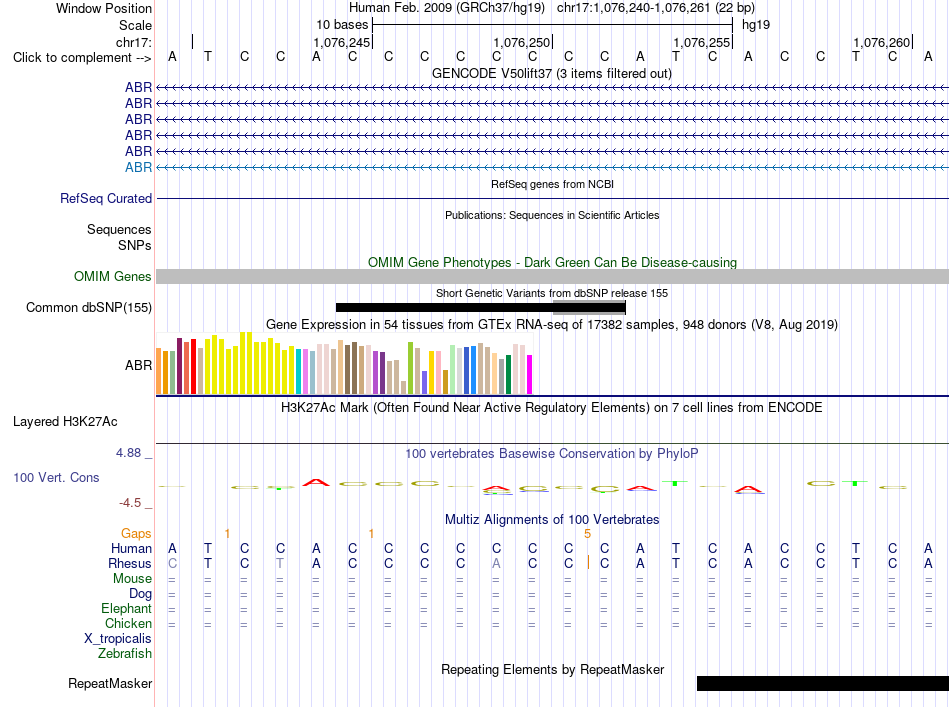
Task: Click the Zebrafish alignment row label
Action: (x=125, y=654)
